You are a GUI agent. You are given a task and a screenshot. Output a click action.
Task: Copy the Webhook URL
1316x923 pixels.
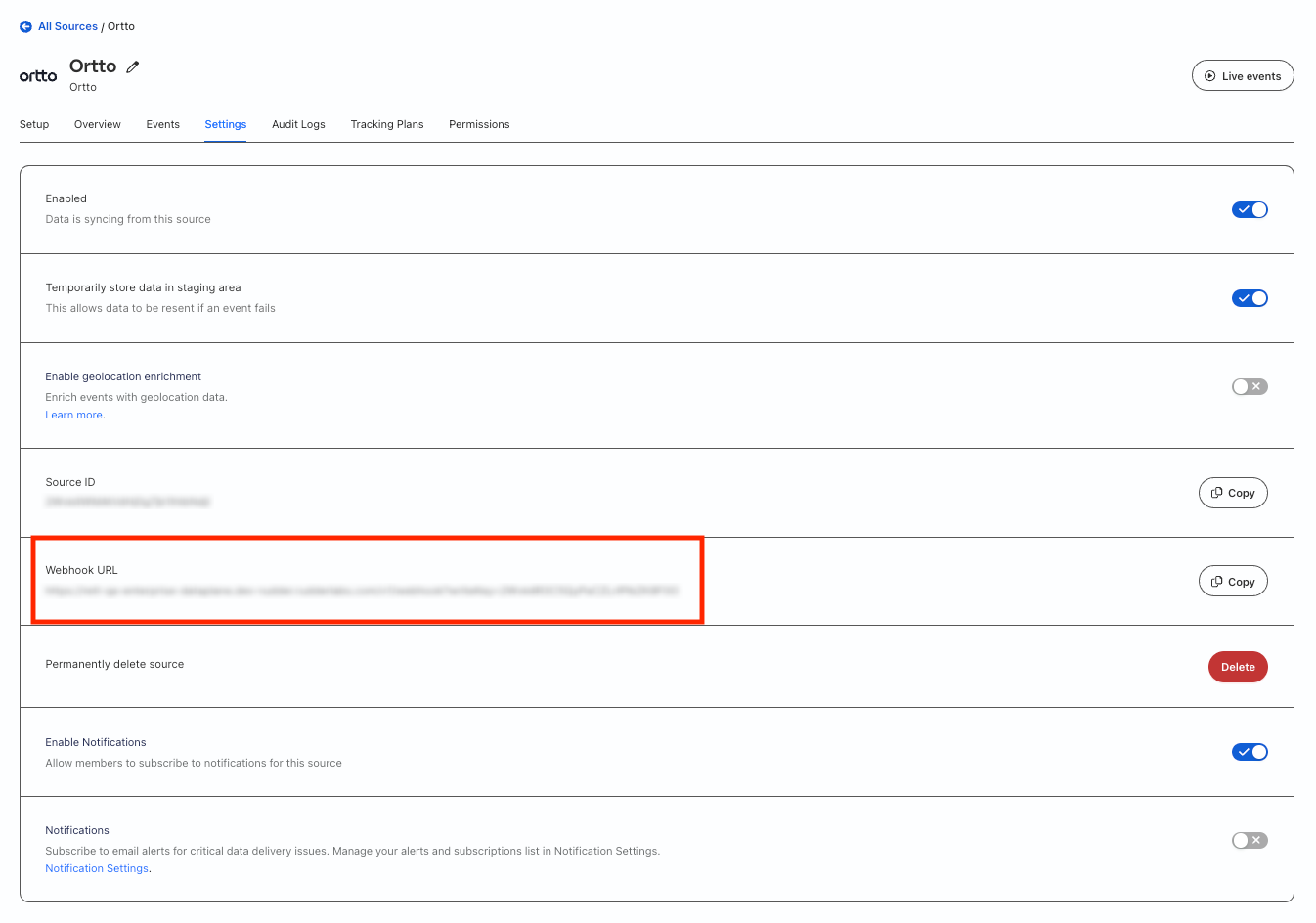pyautogui.click(x=1233, y=582)
